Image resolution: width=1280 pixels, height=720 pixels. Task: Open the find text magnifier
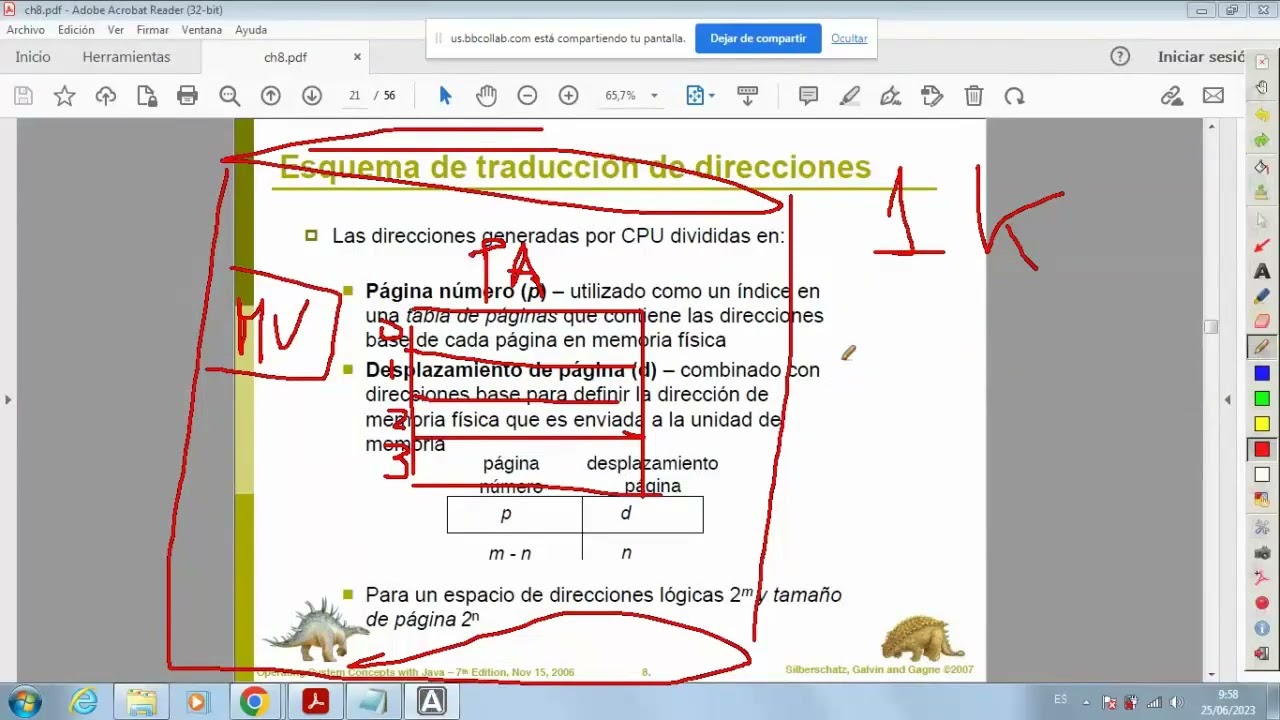click(x=230, y=96)
